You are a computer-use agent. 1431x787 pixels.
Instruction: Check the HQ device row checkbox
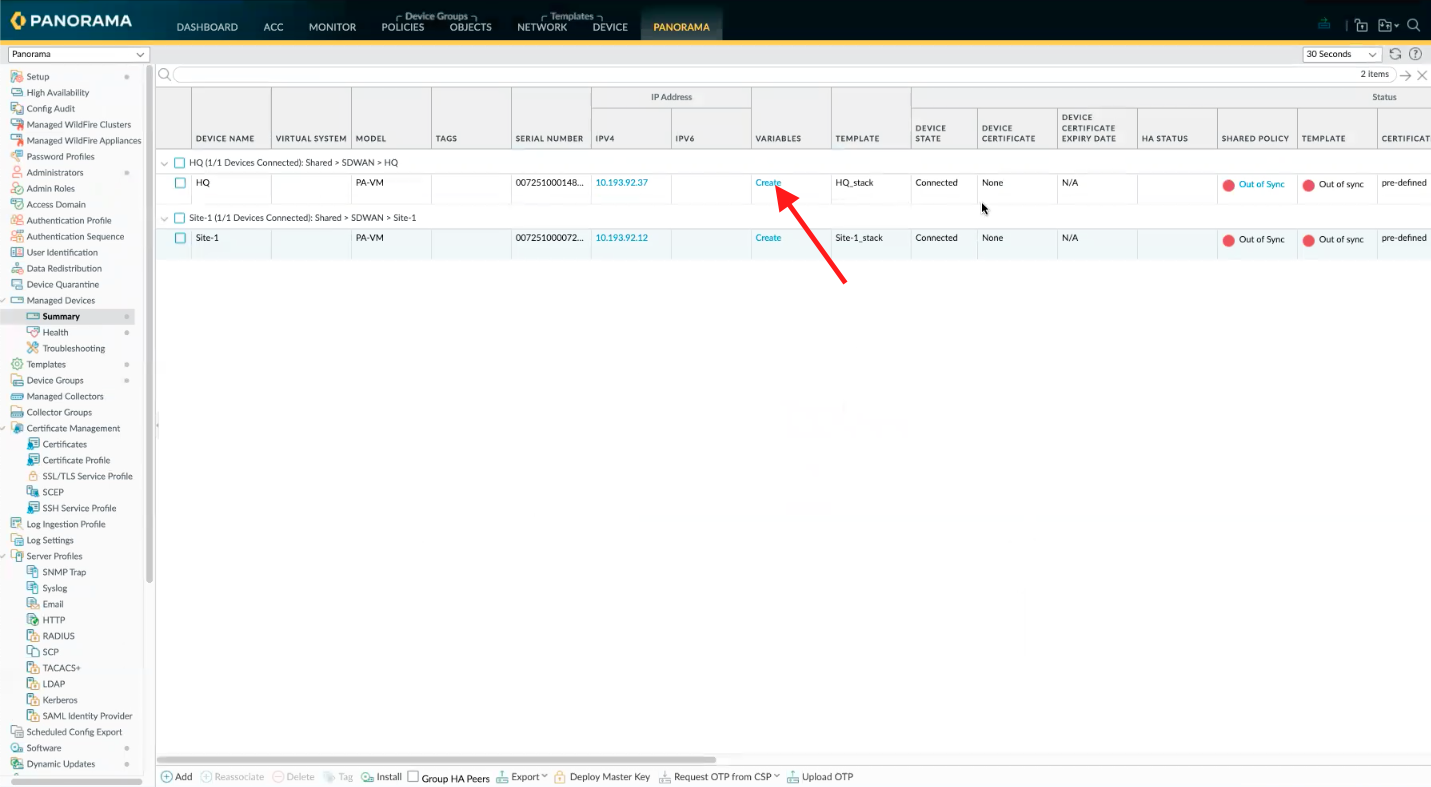click(x=180, y=183)
